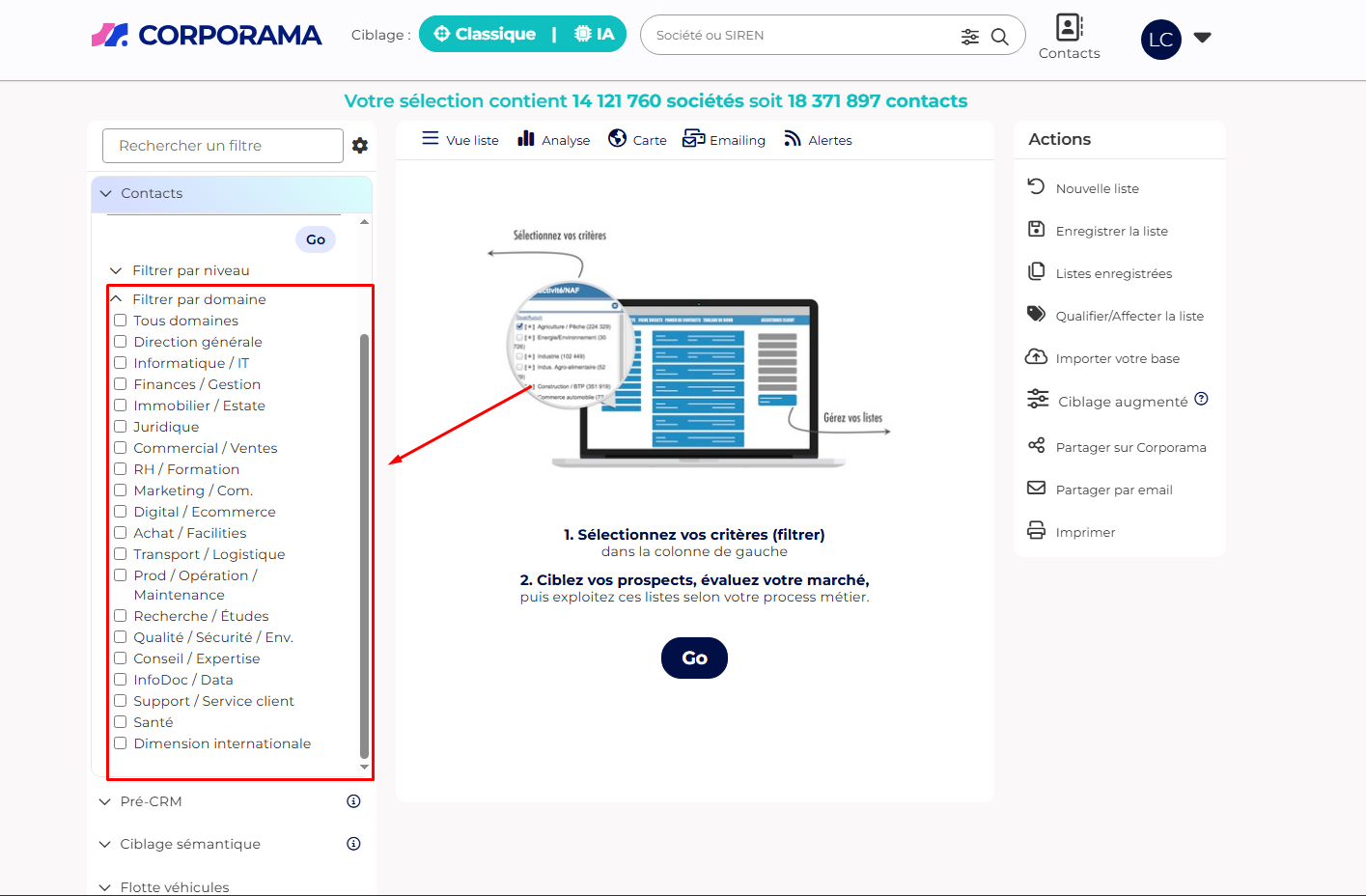Viewport: 1366px width, 896px height.
Task: Click the large dark Go button
Action: (694, 658)
